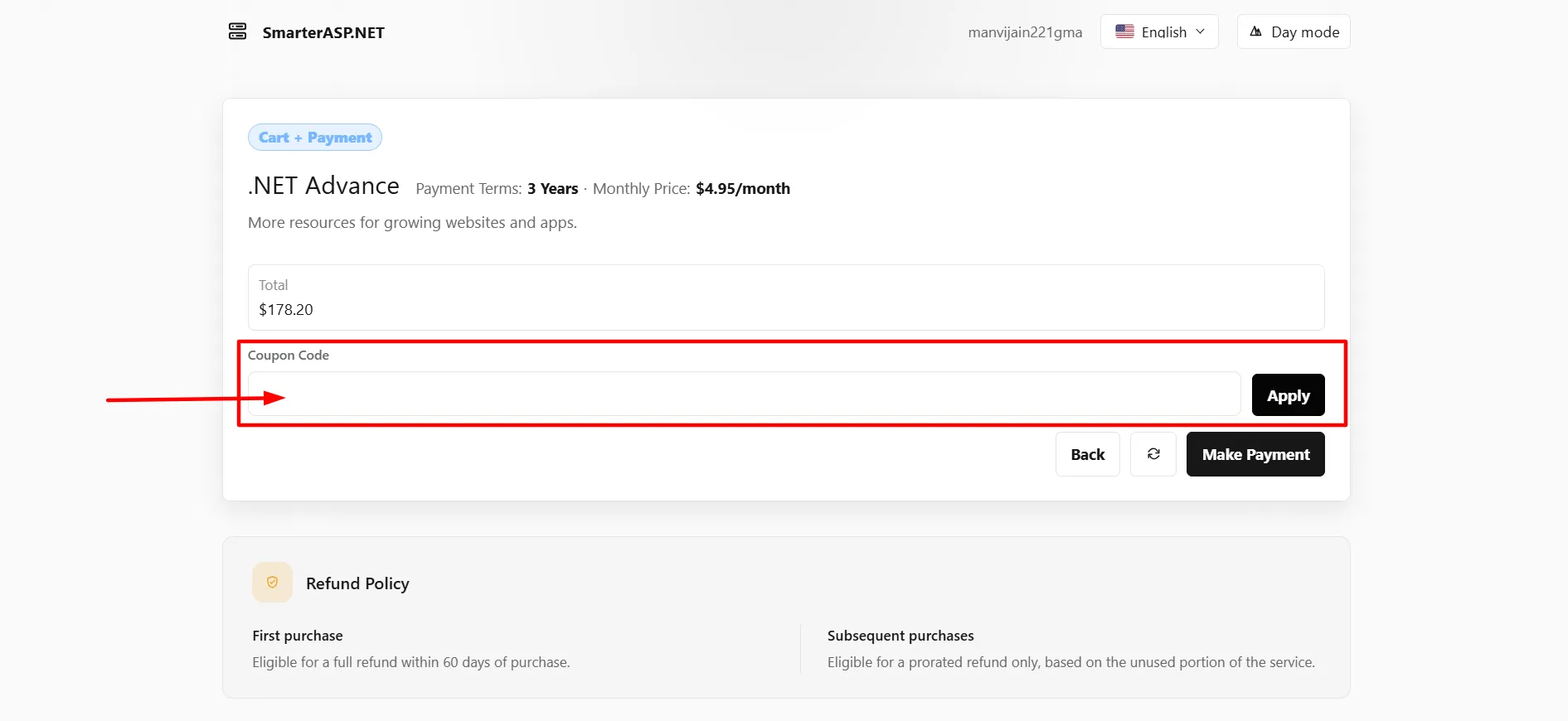Screen dimensions: 1568x721
Task: Click the Coupon Code label
Action: 289,356
